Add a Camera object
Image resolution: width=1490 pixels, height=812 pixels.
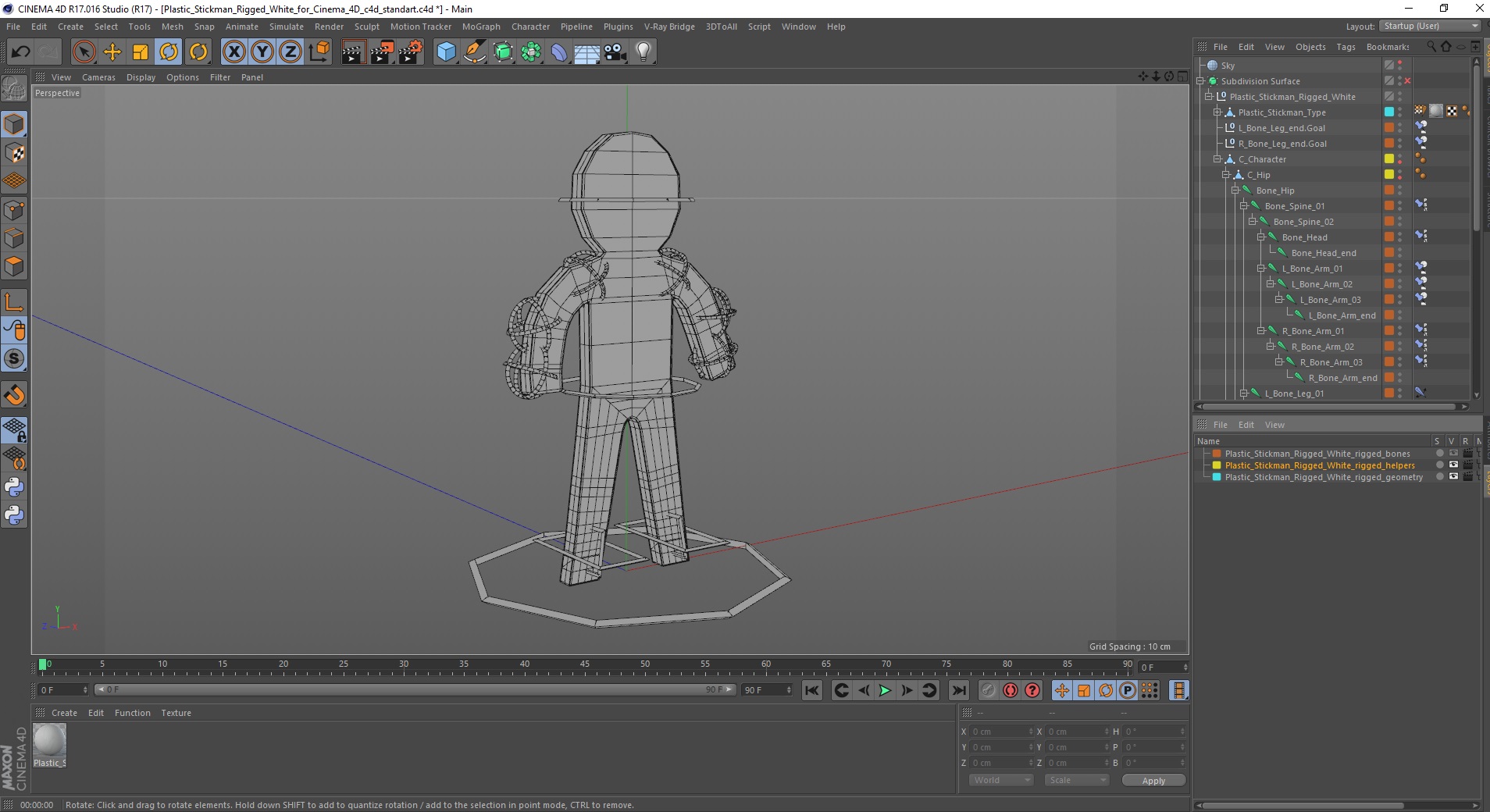[615, 52]
